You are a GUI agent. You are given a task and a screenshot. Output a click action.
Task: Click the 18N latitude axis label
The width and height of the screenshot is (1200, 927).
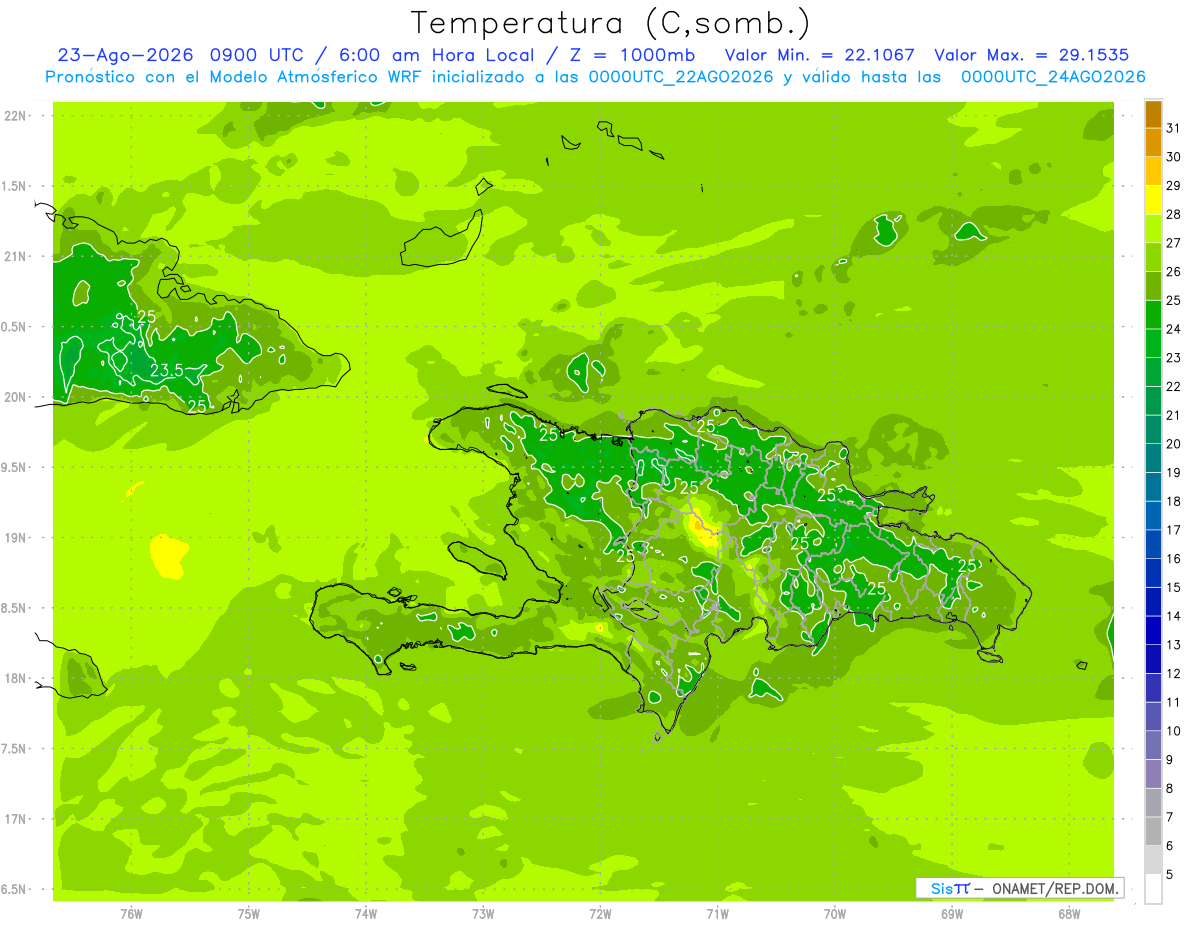click(x=14, y=678)
